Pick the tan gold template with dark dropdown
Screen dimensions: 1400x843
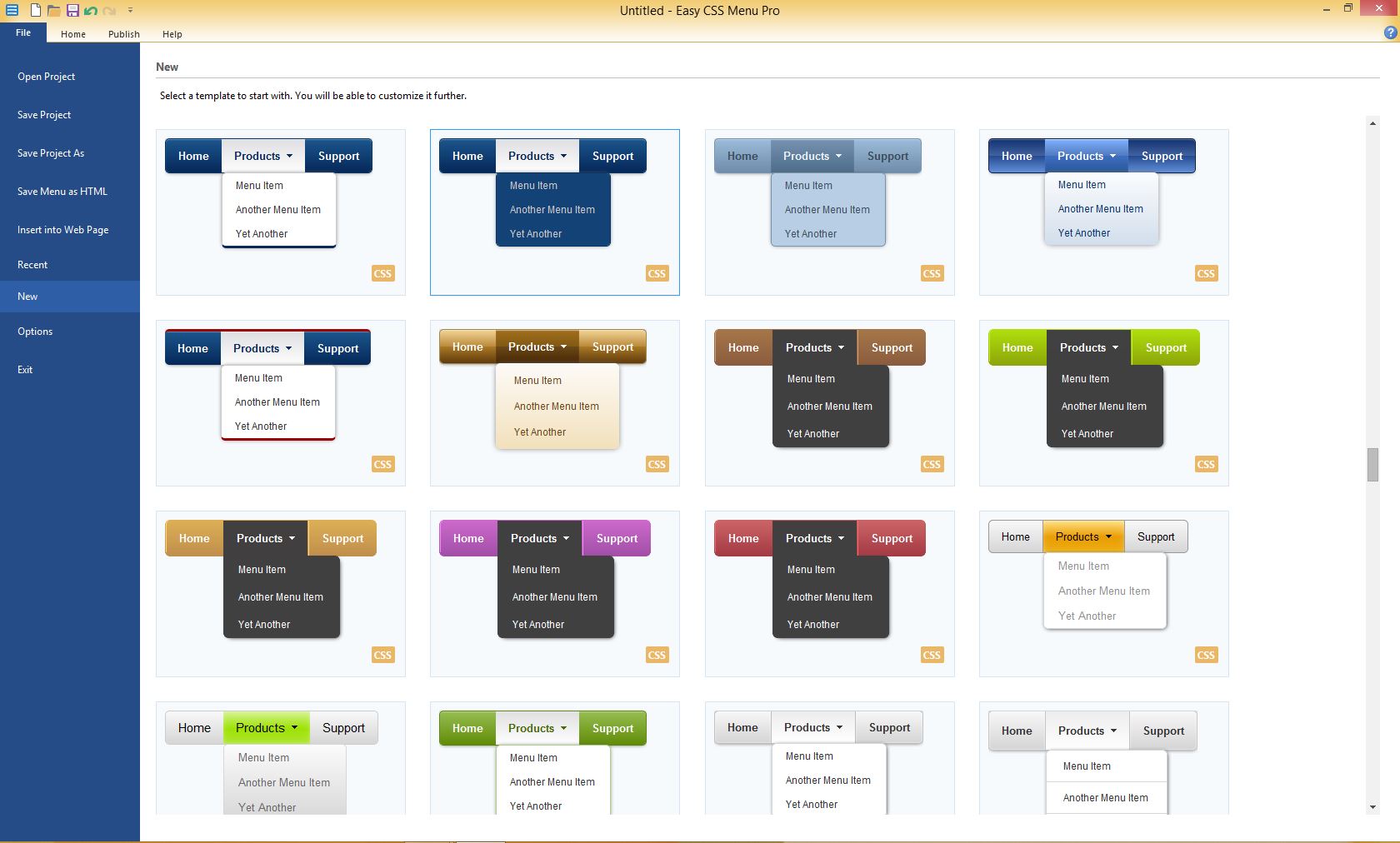click(281, 594)
